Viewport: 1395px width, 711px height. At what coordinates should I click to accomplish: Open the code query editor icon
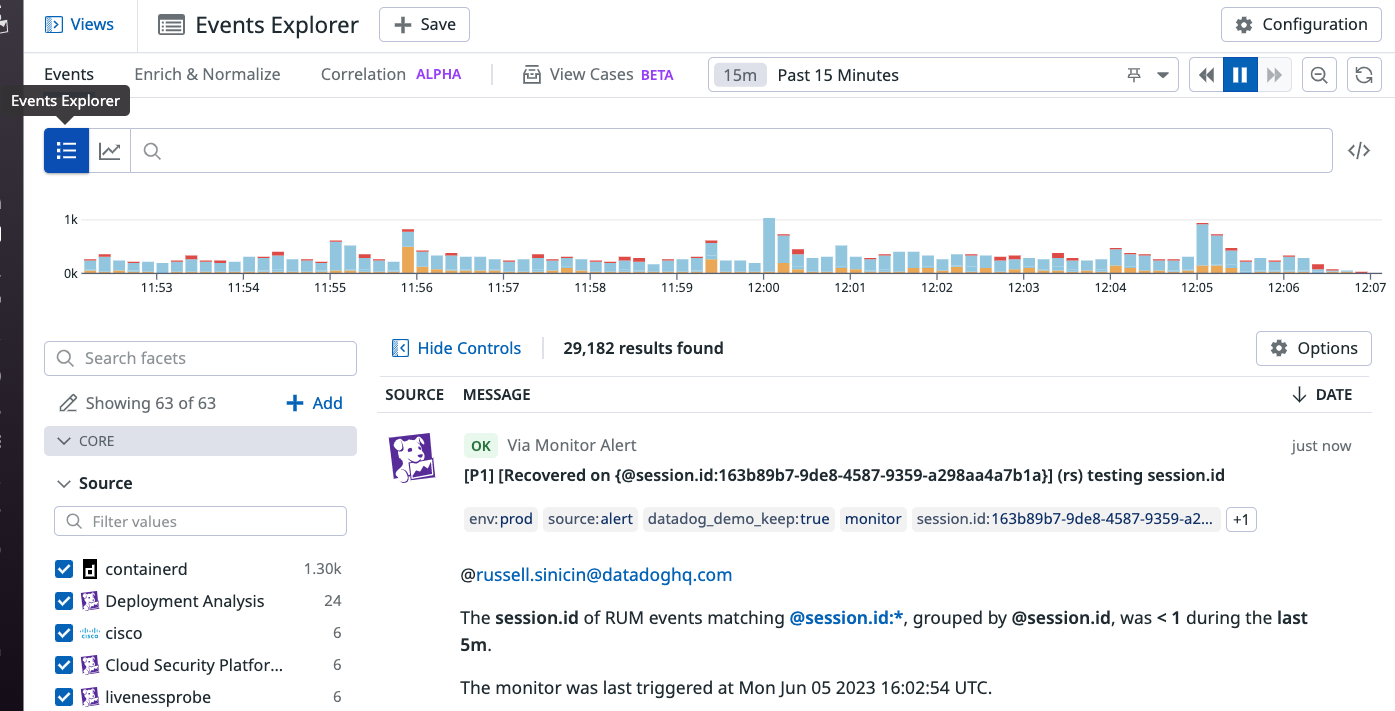1358,151
